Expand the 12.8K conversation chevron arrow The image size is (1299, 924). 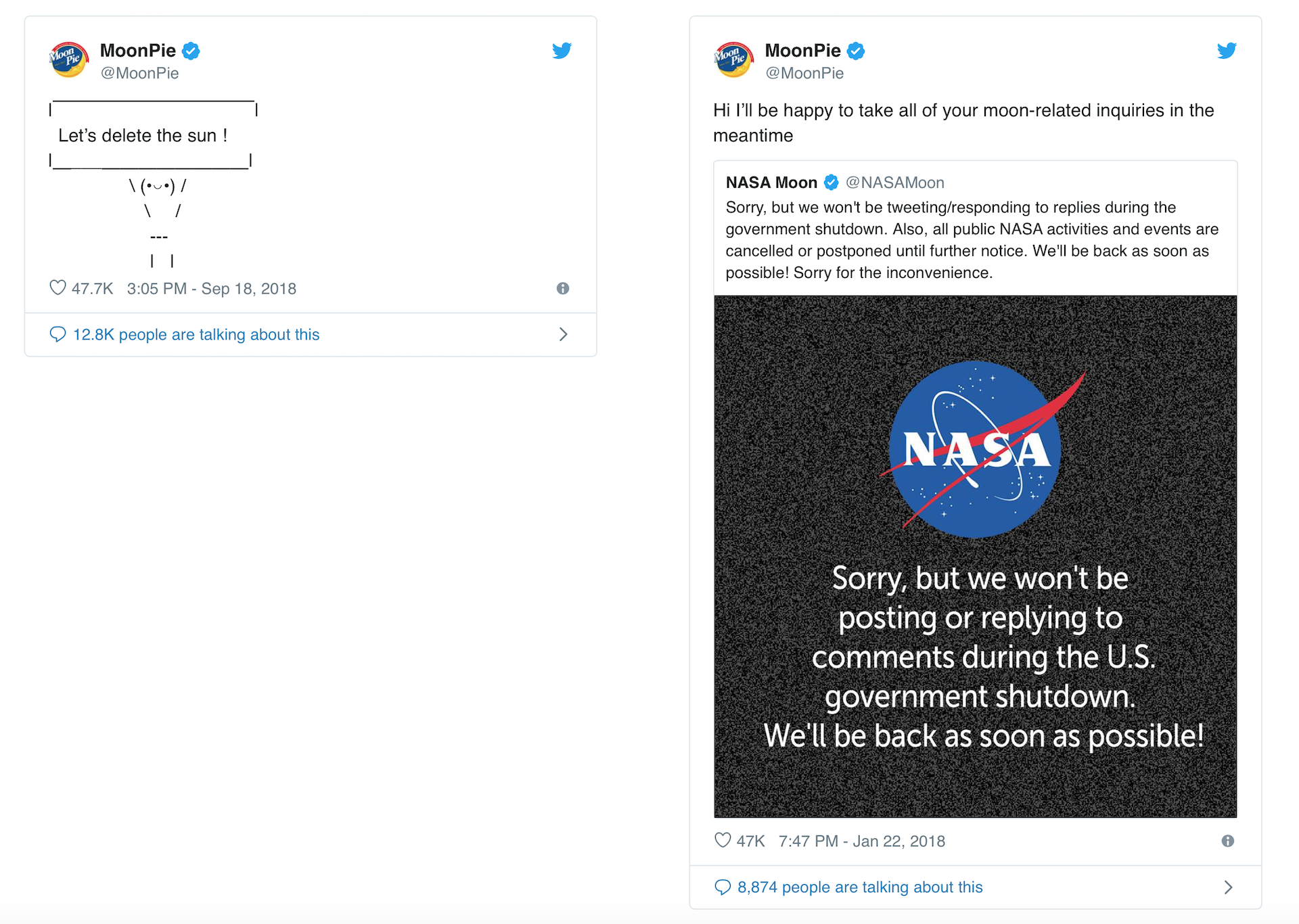(564, 334)
